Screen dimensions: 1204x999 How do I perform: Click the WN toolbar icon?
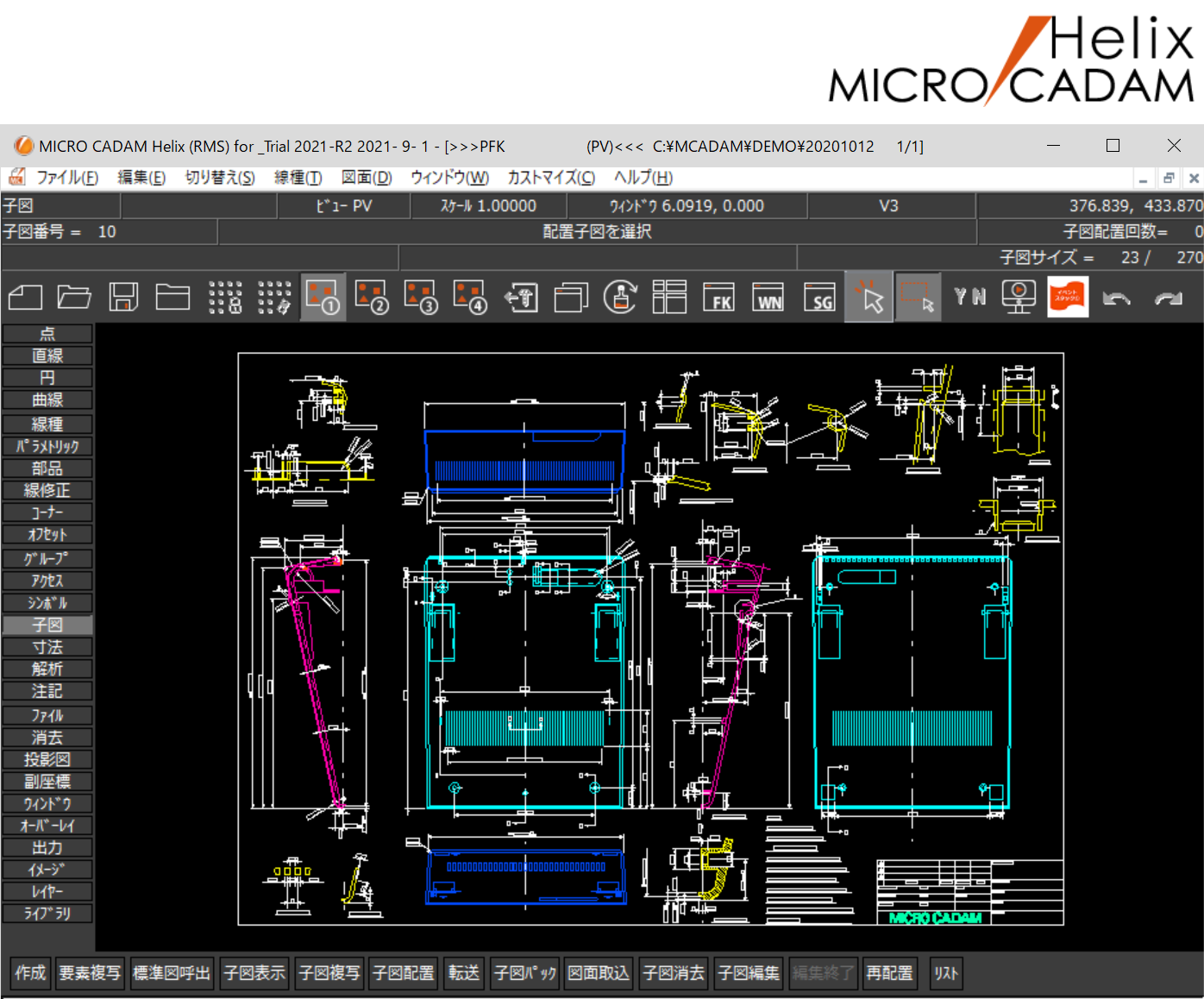(768, 298)
